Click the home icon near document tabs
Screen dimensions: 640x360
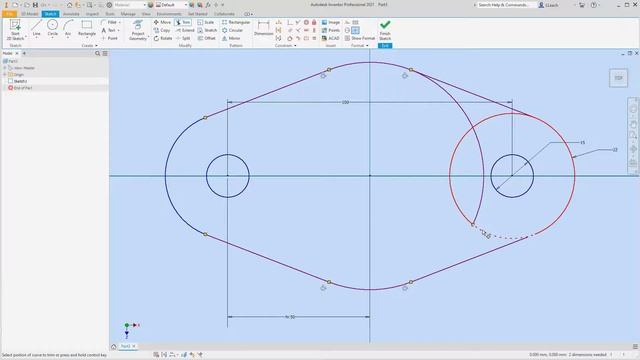click(113, 347)
